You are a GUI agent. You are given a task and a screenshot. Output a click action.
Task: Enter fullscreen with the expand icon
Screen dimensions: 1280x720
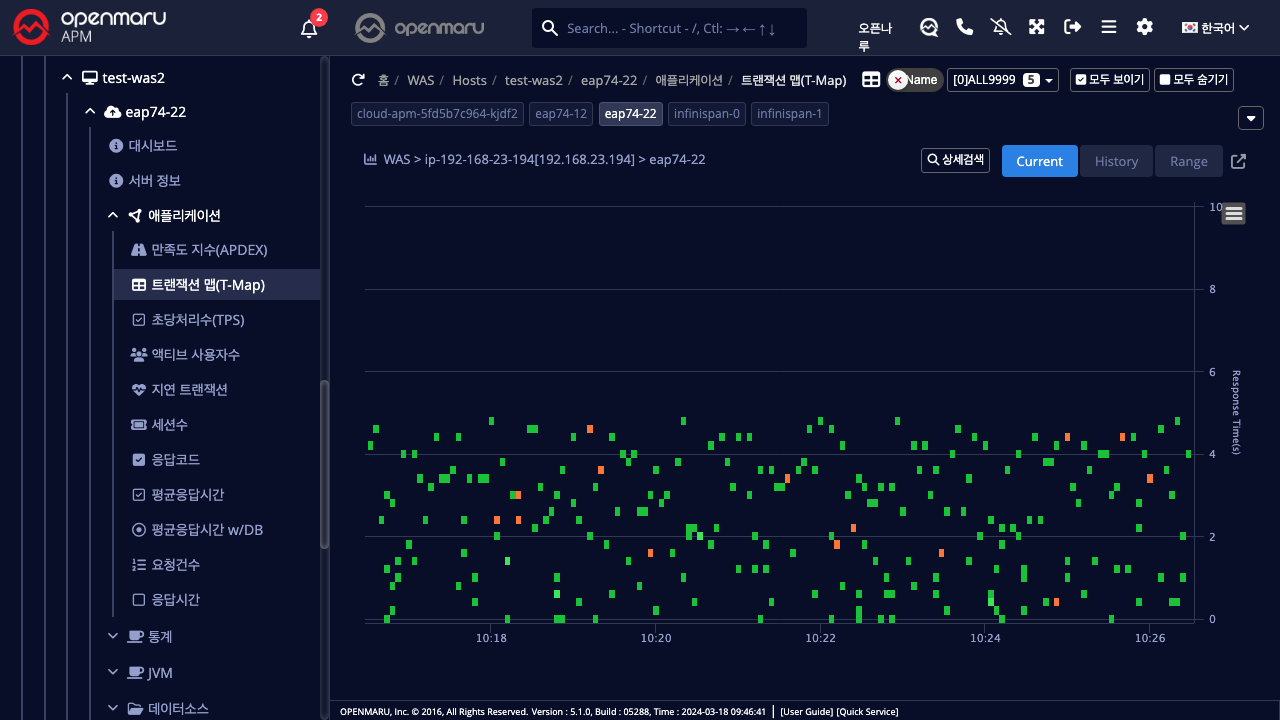pyautogui.click(x=1037, y=27)
